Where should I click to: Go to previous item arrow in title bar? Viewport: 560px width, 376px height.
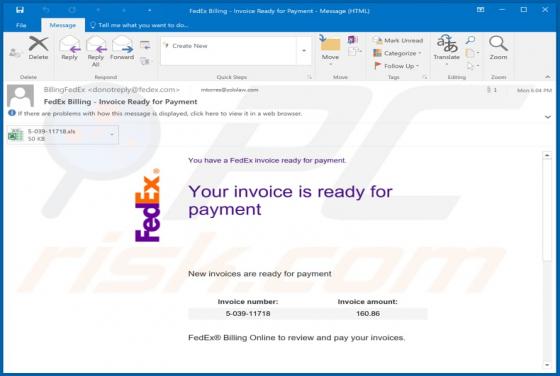(98, 10)
